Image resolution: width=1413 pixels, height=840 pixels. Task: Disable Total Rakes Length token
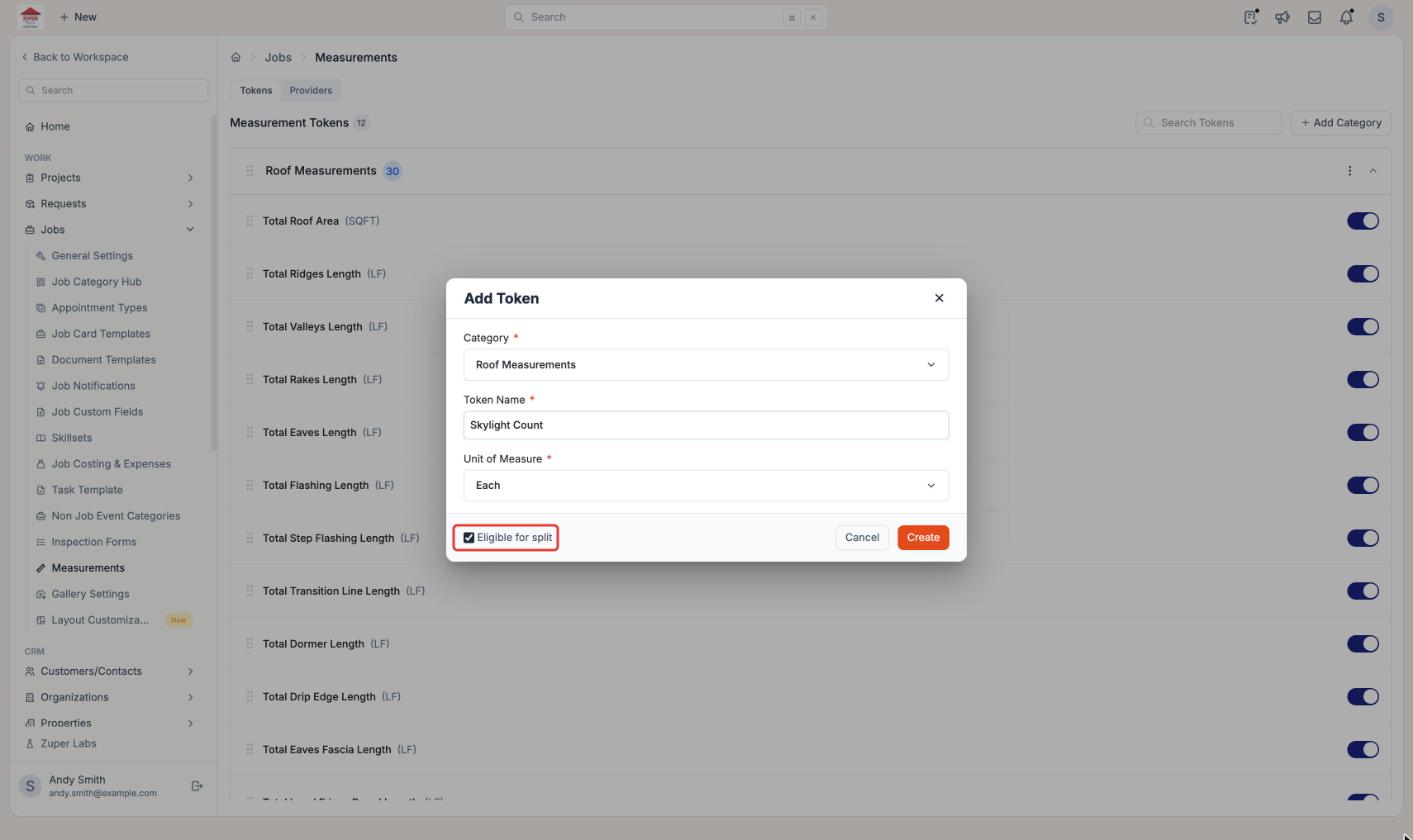click(x=1363, y=379)
